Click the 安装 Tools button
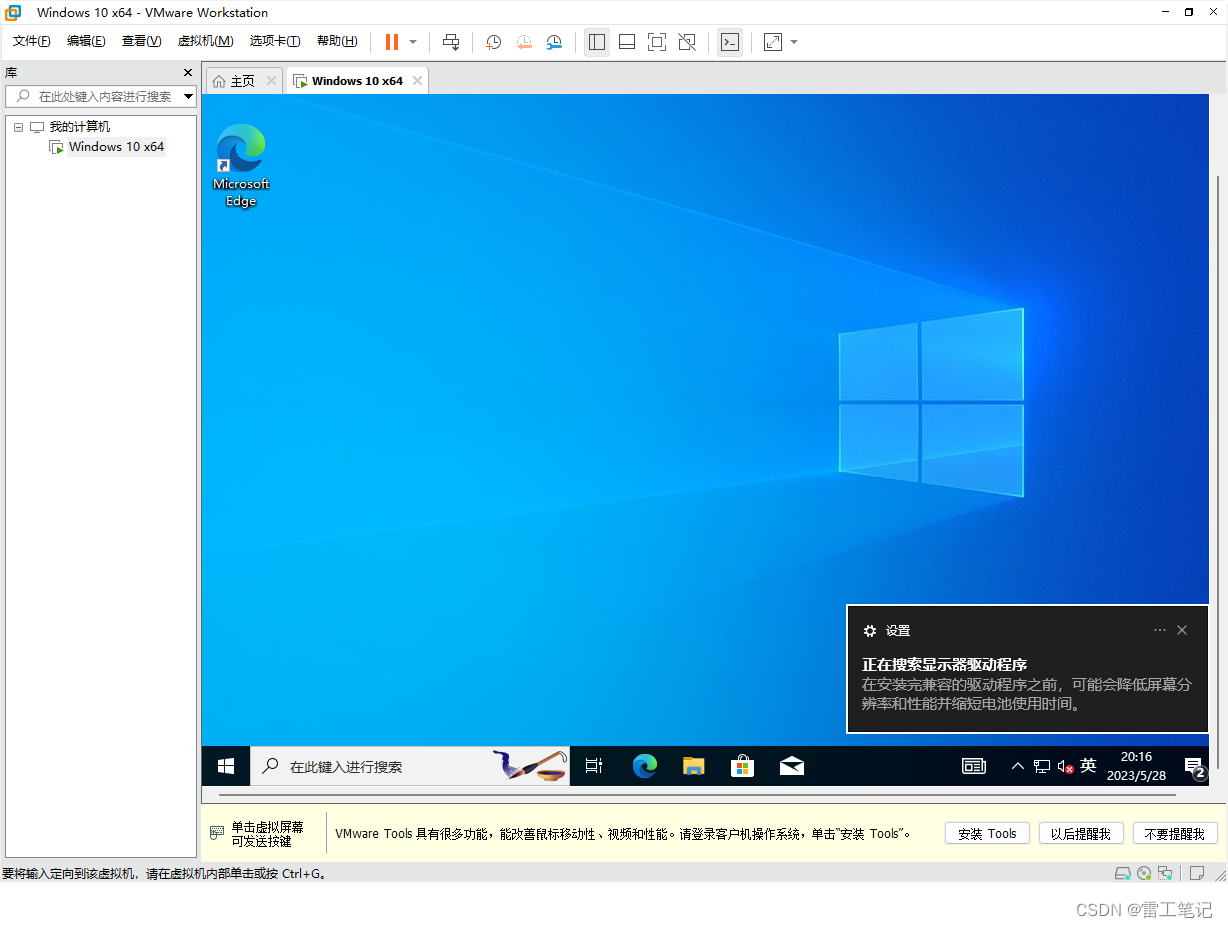The width and height of the screenshot is (1228, 928). point(986,834)
